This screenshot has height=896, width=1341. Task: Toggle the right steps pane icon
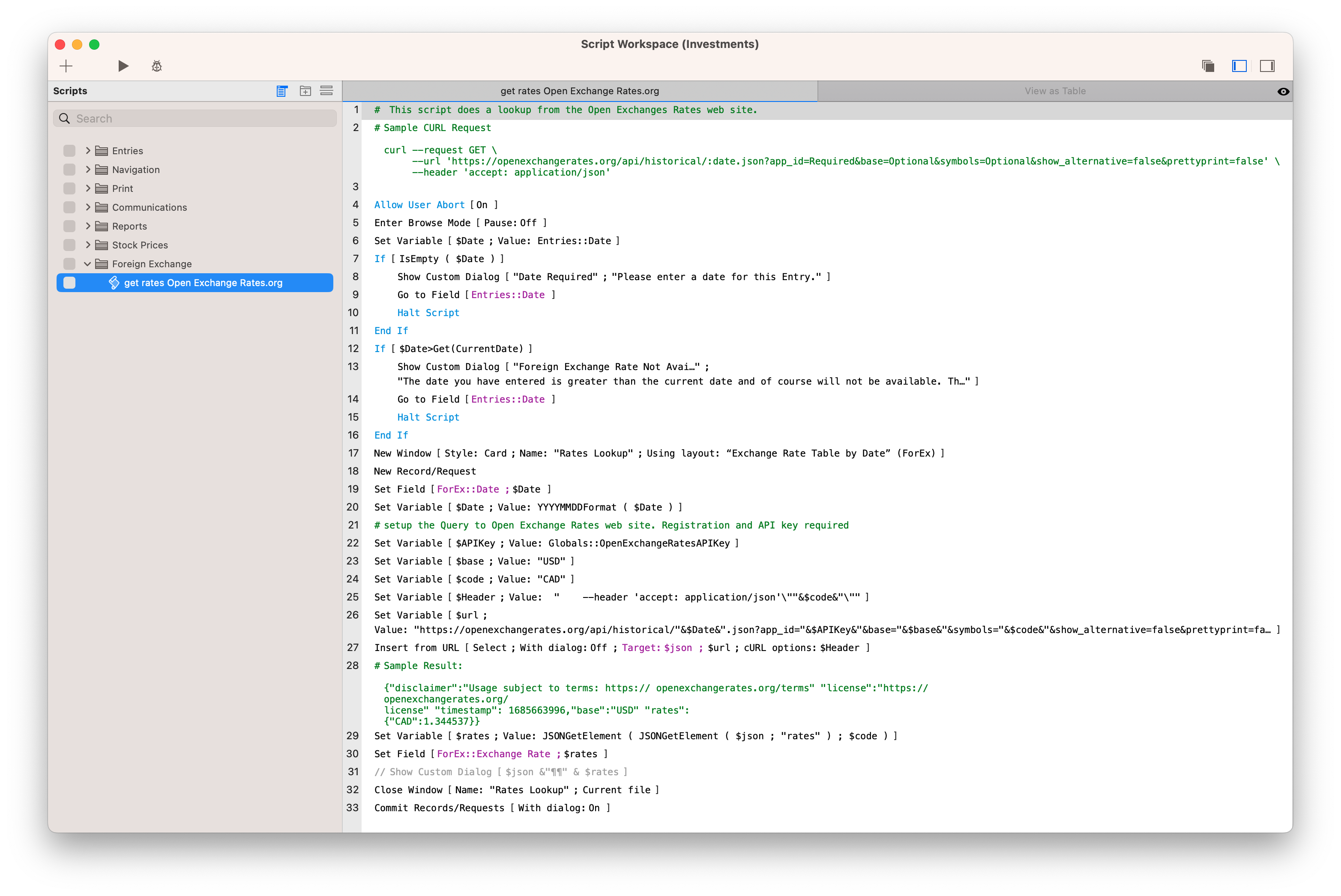pyautogui.click(x=1267, y=66)
